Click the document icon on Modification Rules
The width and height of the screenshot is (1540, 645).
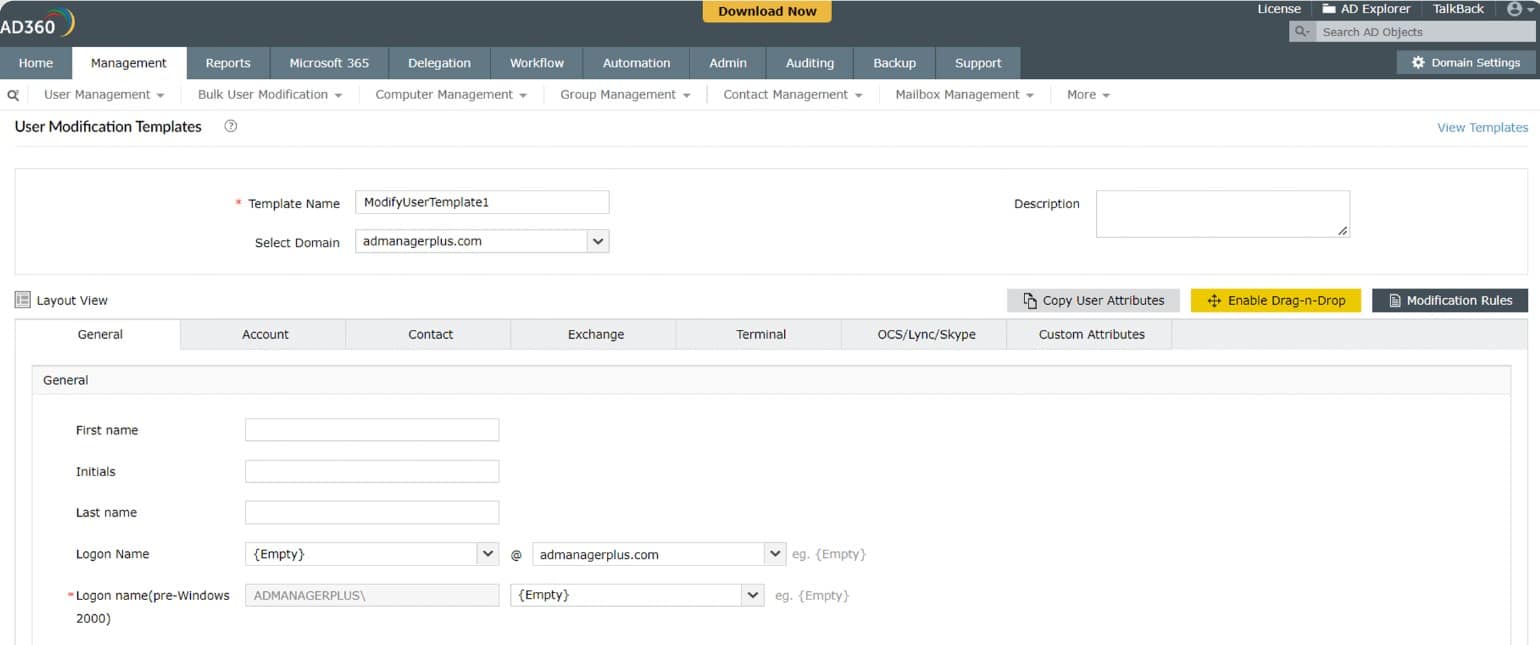(x=1395, y=301)
